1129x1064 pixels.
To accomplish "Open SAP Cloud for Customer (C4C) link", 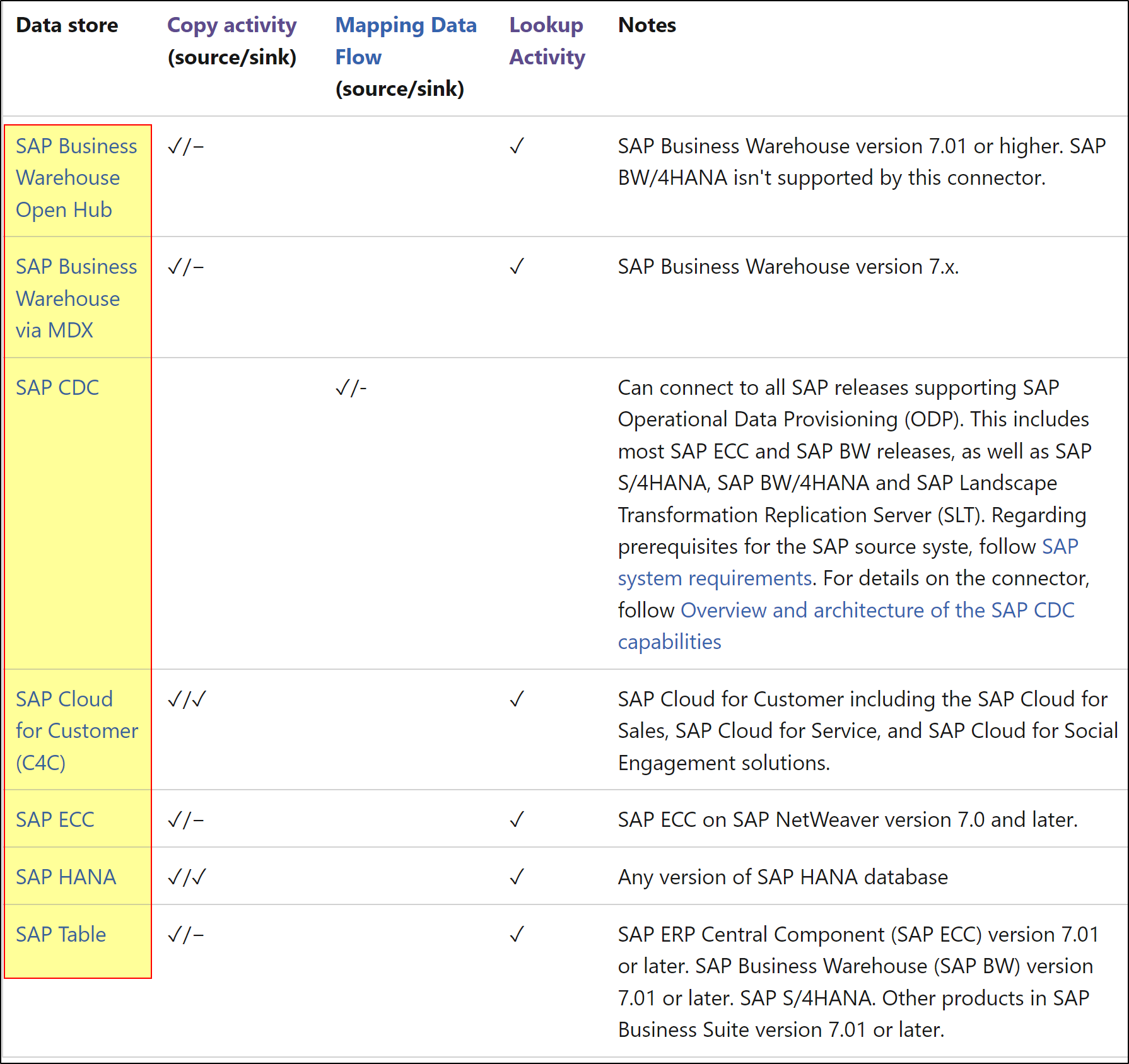I will coord(77,731).
